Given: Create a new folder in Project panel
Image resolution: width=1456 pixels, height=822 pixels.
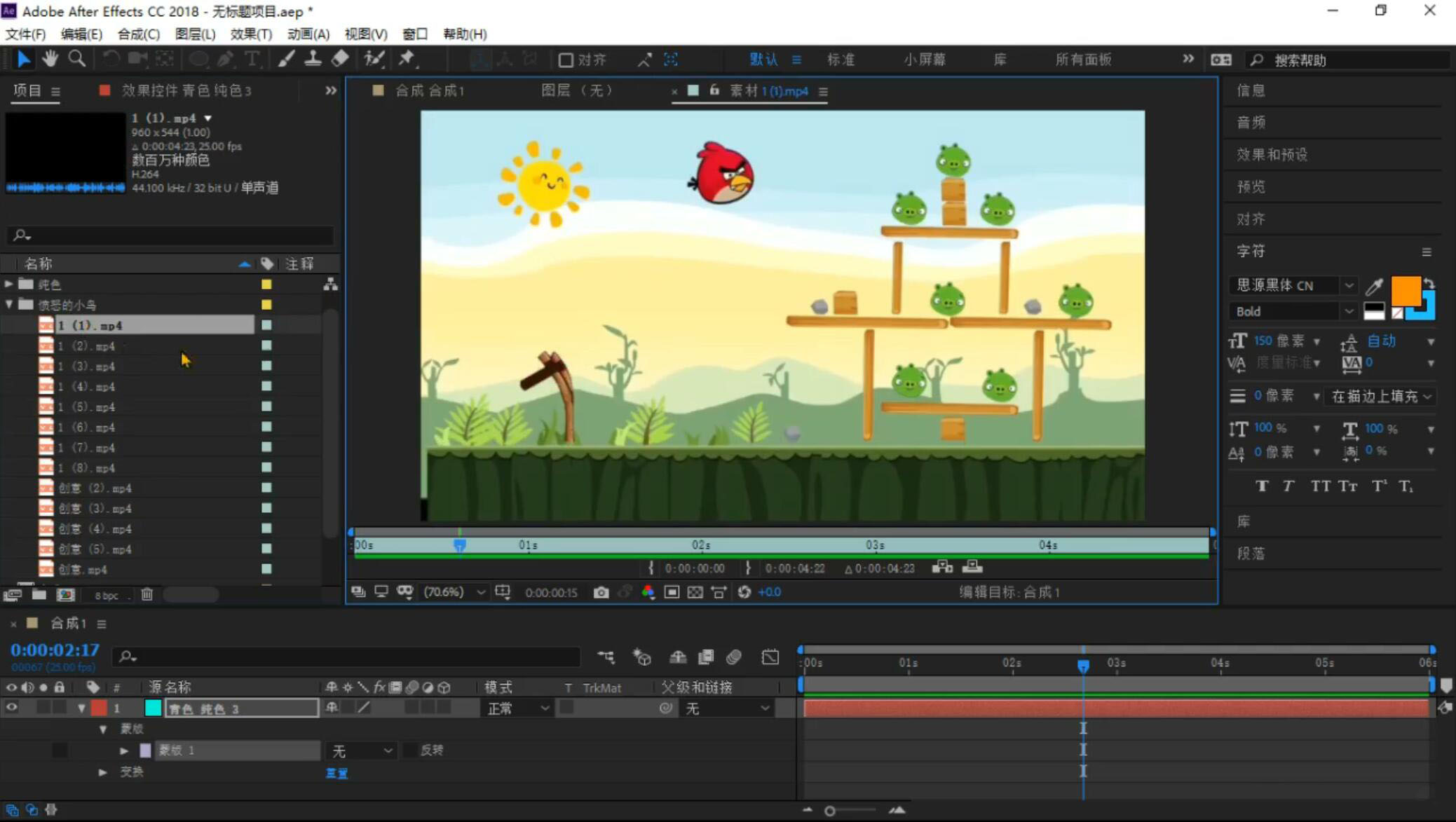Looking at the screenshot, I should (39, 595).
